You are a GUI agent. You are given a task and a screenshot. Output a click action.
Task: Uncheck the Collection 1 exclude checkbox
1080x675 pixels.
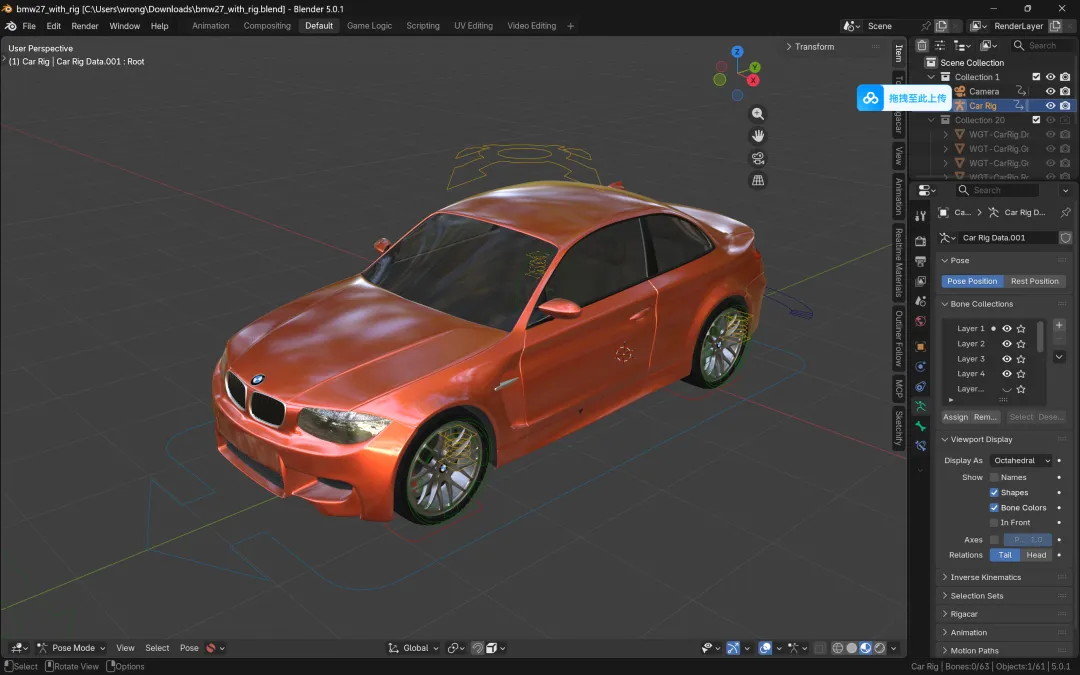[x=1036, y=77]
